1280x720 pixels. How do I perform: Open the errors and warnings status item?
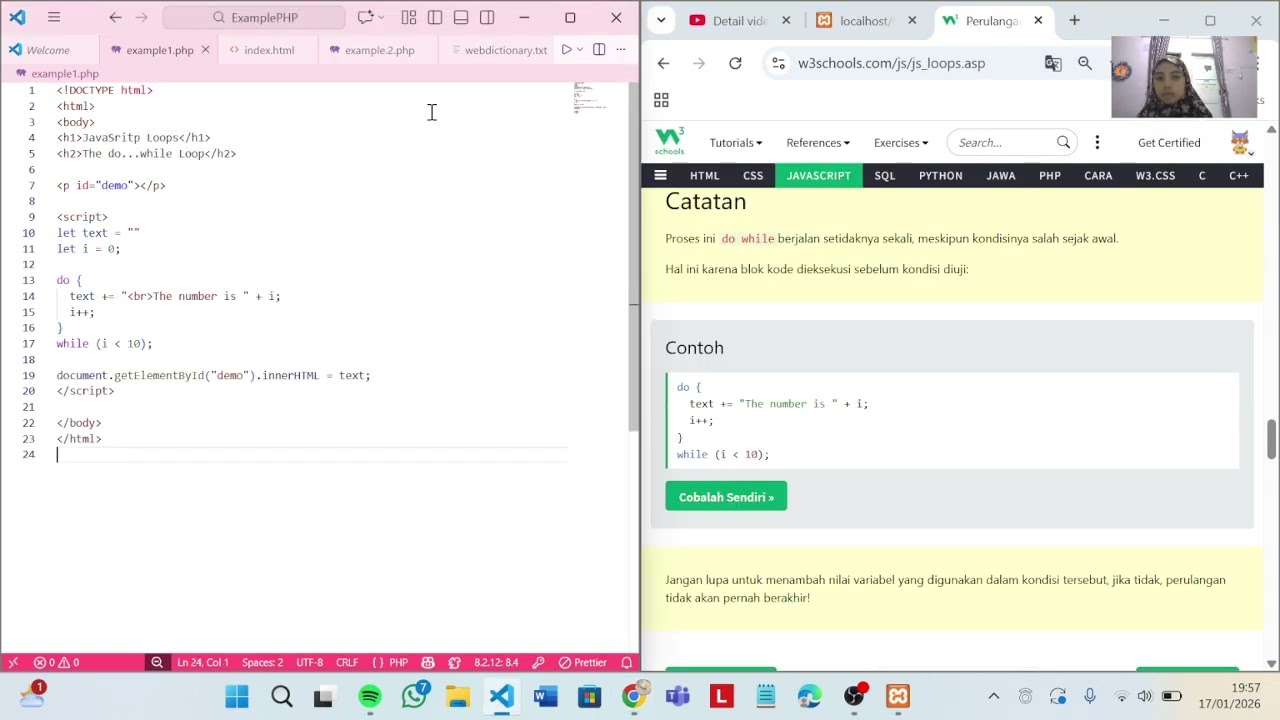[x=56, y=662]
